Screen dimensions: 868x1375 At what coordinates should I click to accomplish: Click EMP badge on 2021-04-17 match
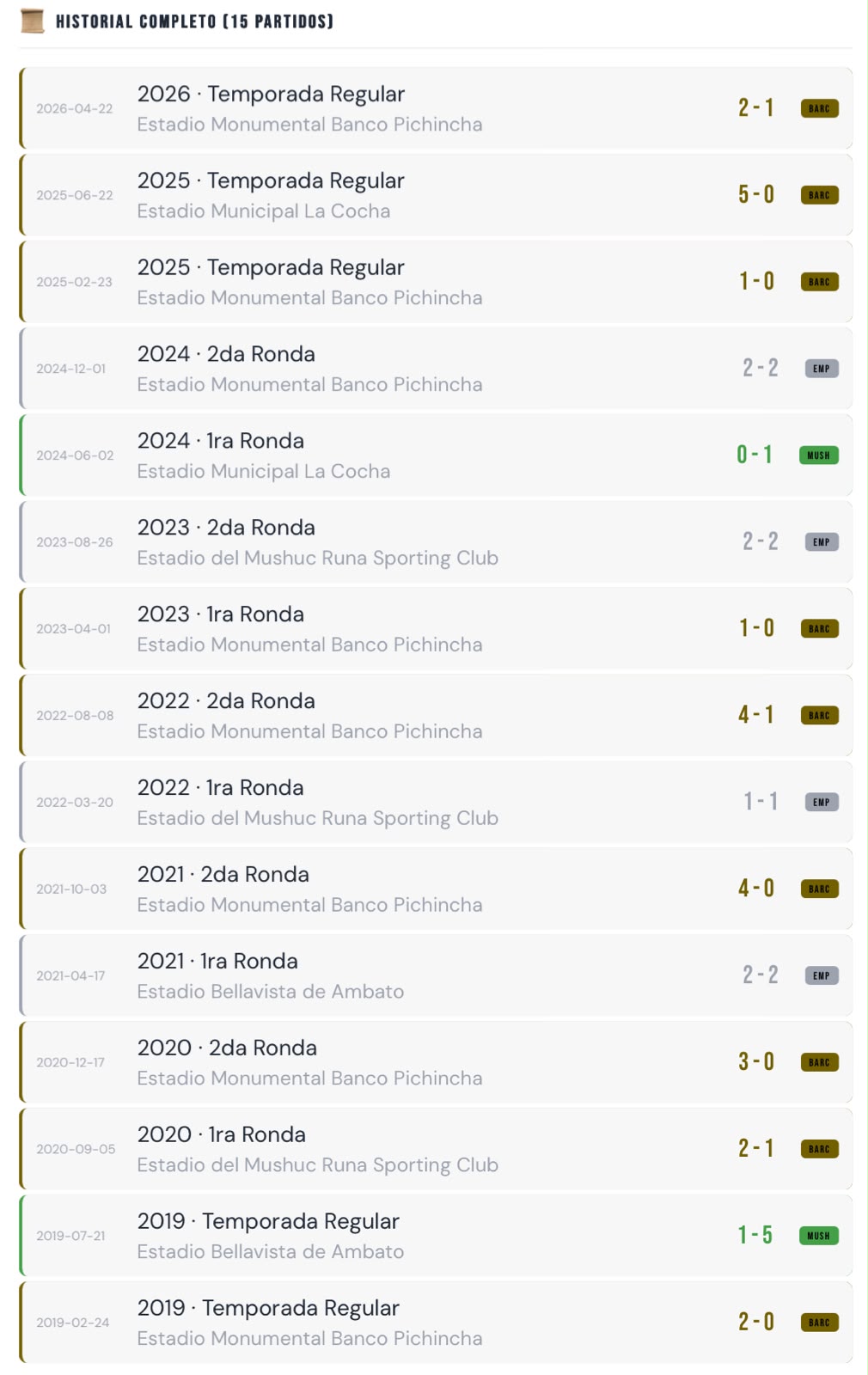point(822,976)
